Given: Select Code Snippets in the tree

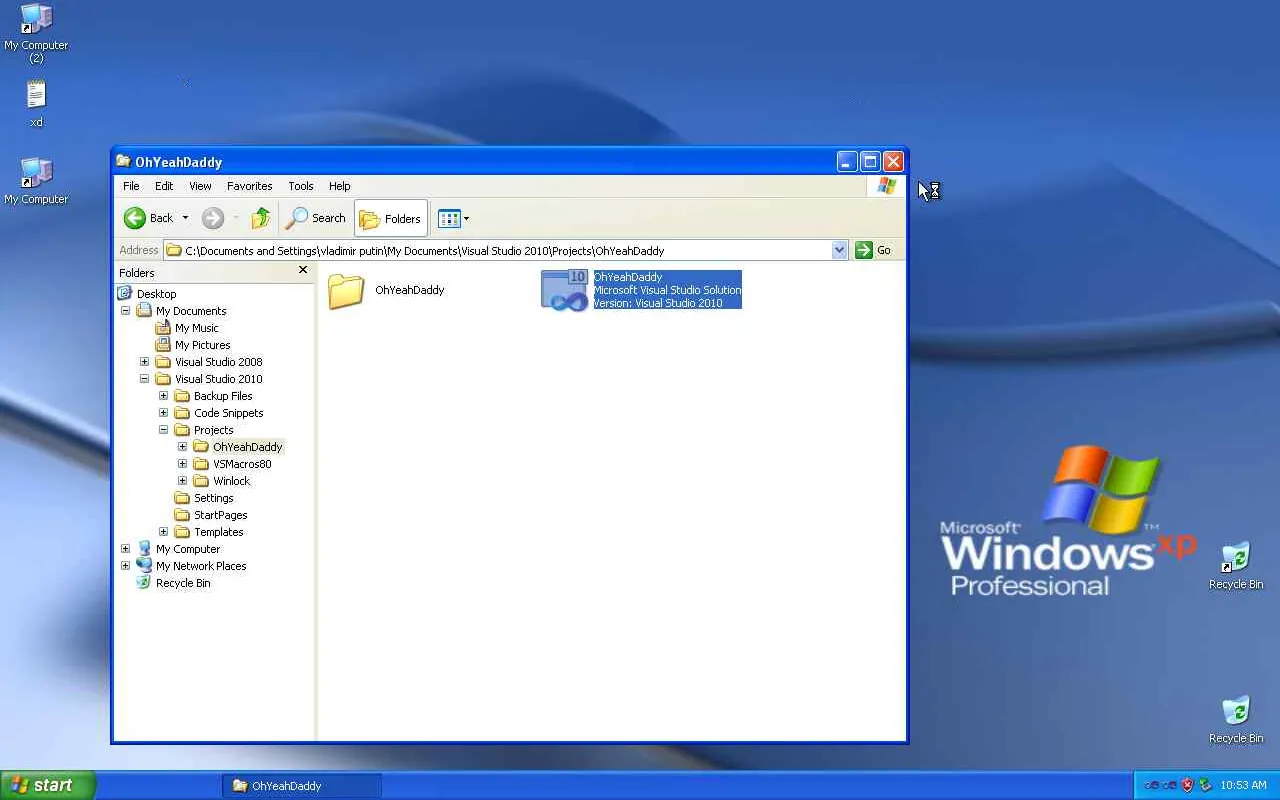Looking at the screenshot, I should point(228,413).
